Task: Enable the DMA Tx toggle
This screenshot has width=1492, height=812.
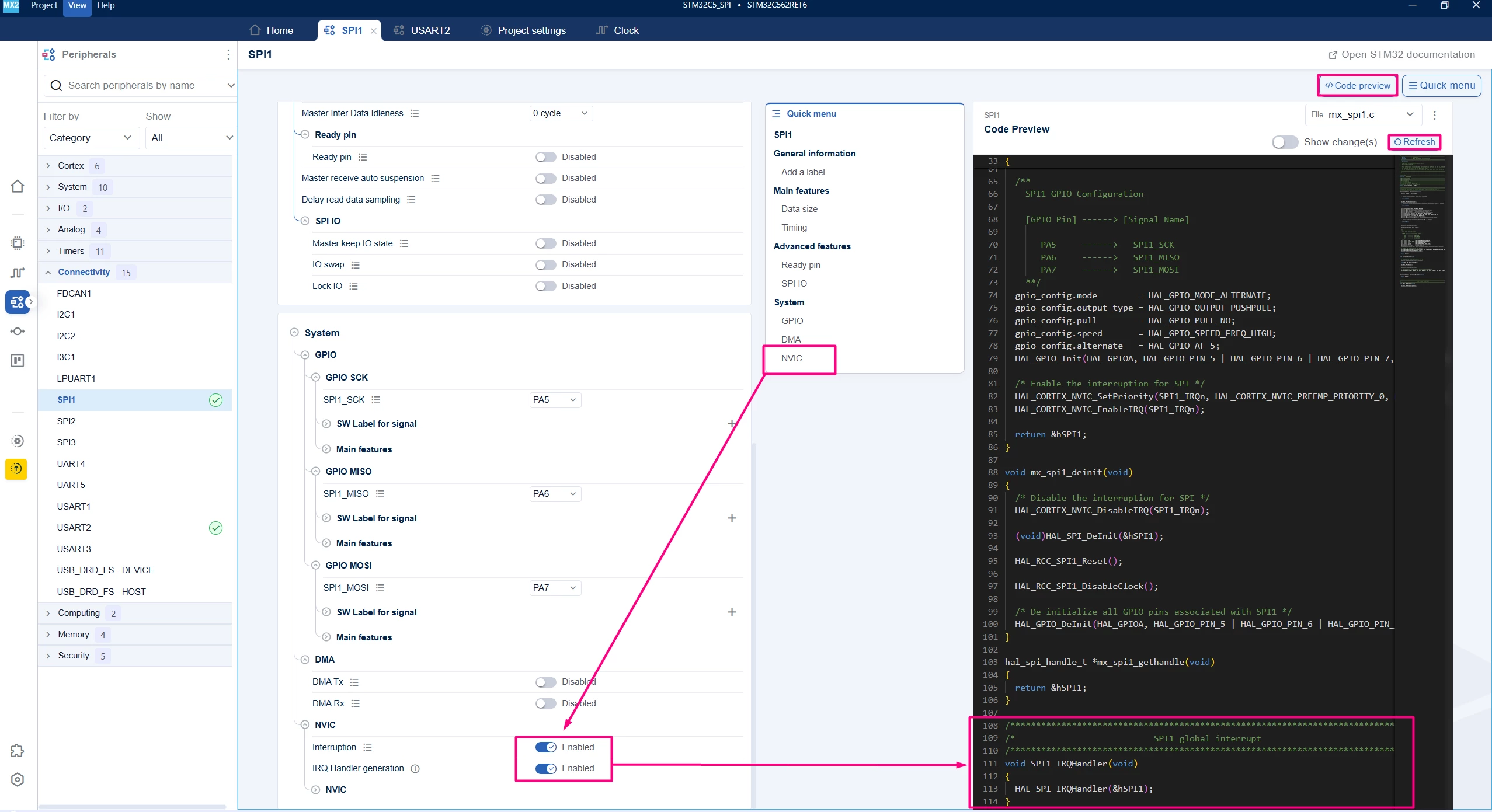Action: point(546,682)
